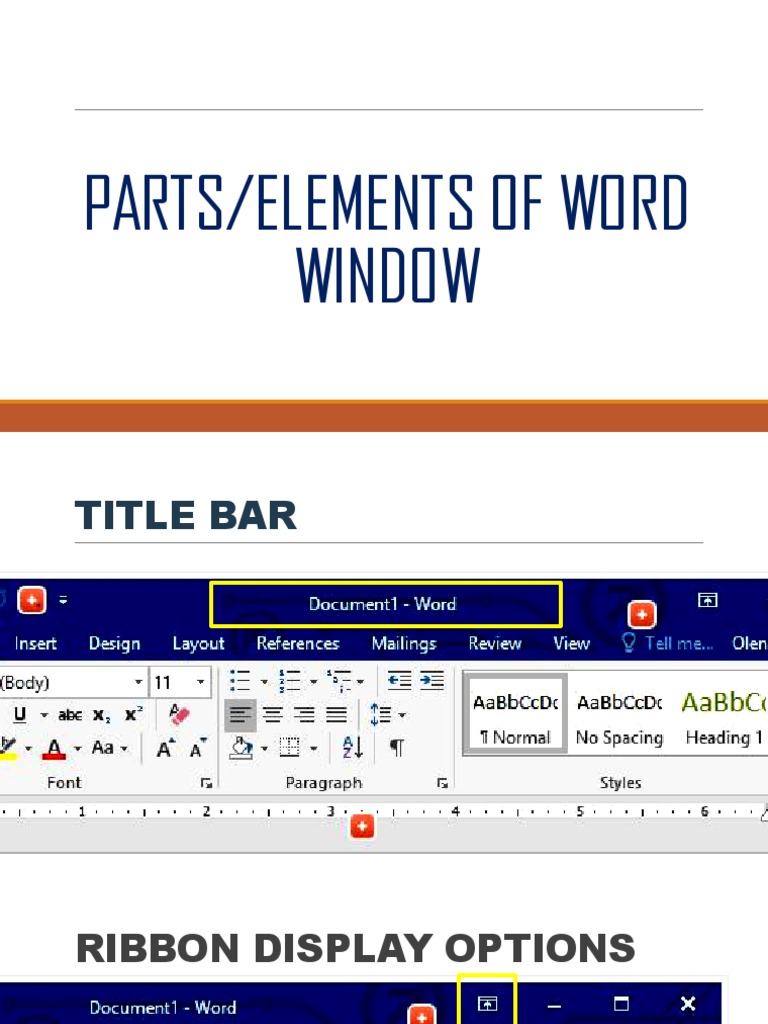Shrink the font size
Image resolution: width=768 pixels, height=1024 pixels.
[198, 748]
